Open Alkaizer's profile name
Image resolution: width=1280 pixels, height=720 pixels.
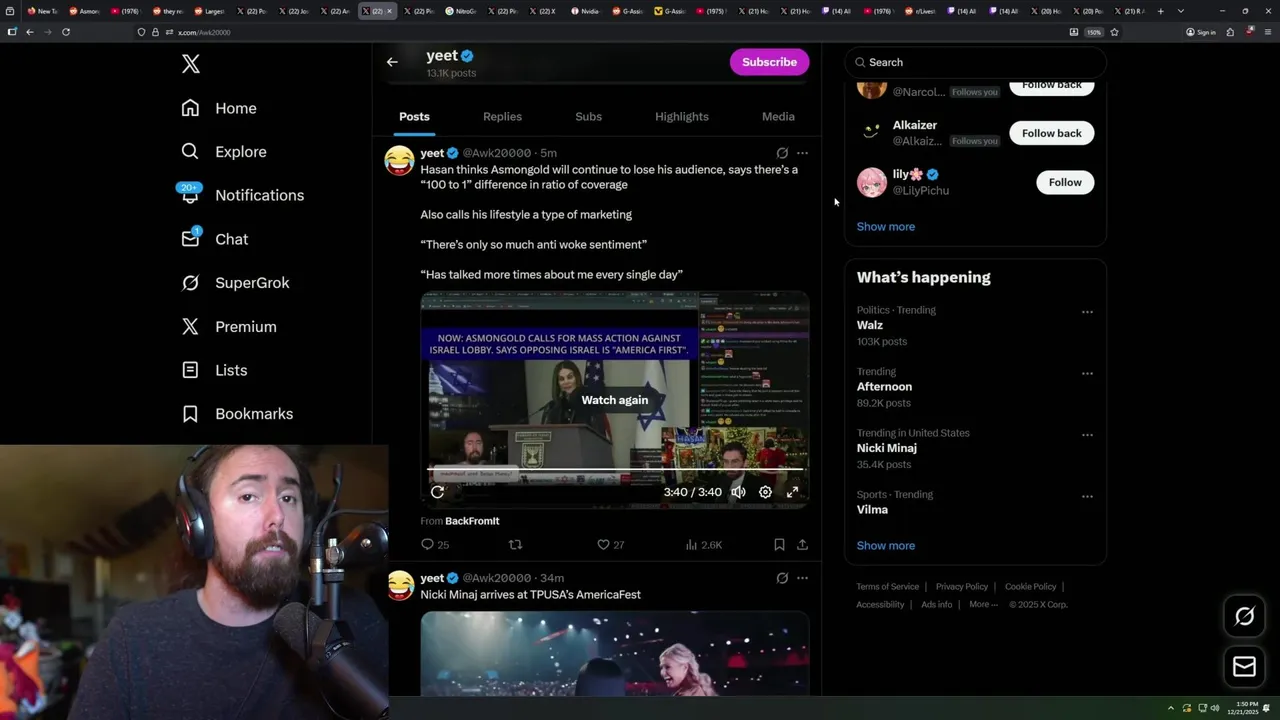(x=914, y=126)
